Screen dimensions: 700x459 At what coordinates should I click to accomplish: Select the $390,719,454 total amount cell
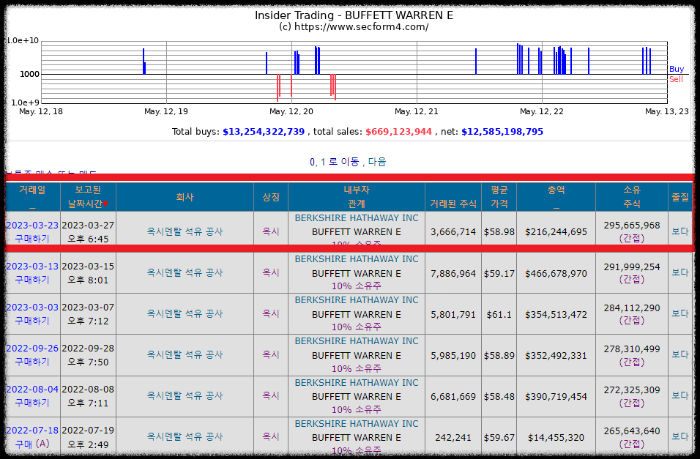556,396
